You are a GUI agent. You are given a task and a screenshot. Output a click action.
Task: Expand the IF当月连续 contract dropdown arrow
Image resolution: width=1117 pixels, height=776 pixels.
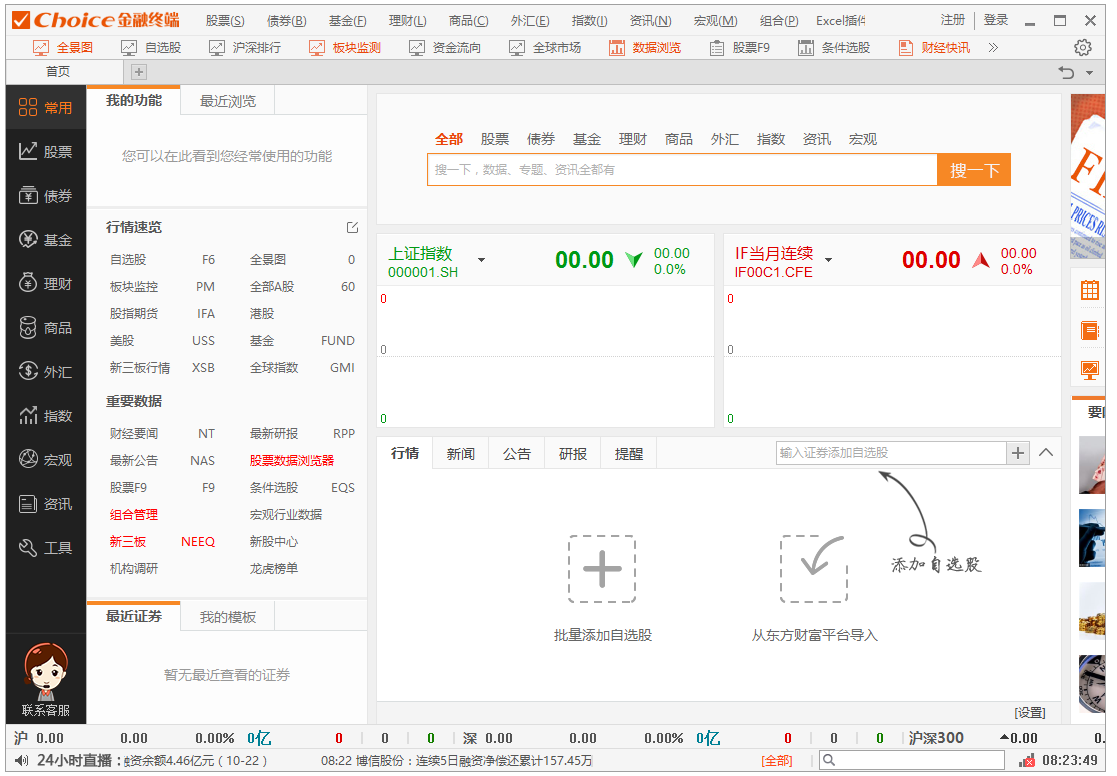[x=828, y=260]
